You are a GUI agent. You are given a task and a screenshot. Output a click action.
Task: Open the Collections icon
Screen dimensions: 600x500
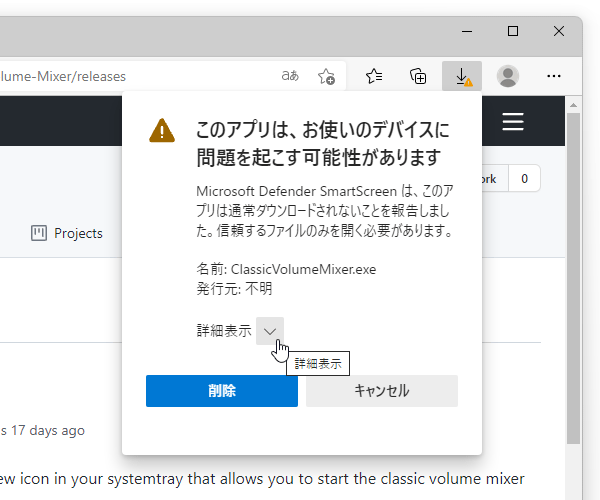coord(418,76)
